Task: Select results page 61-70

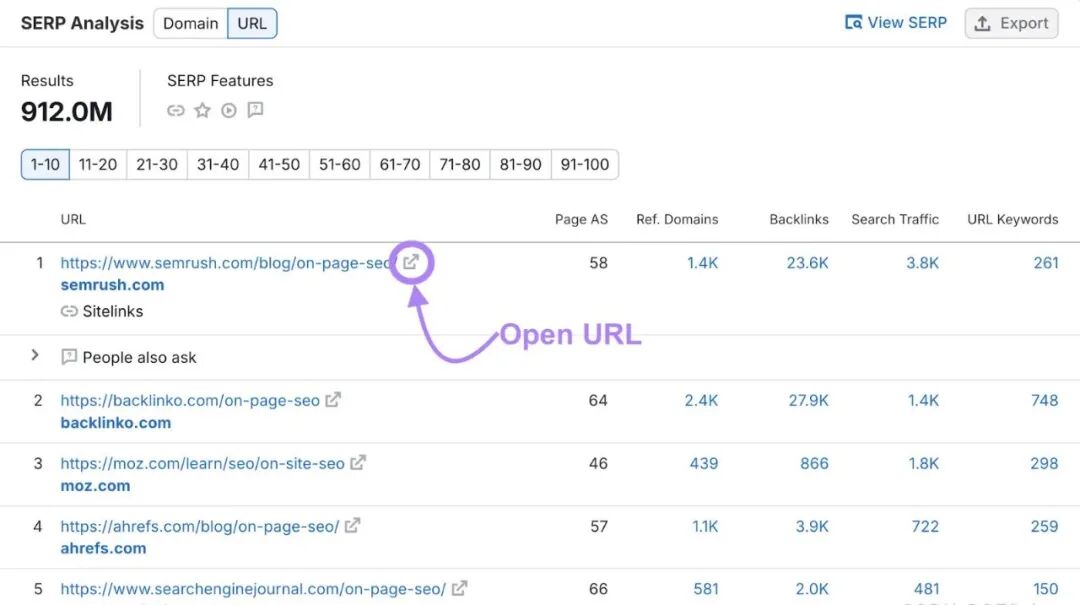Action: (399, 165)
